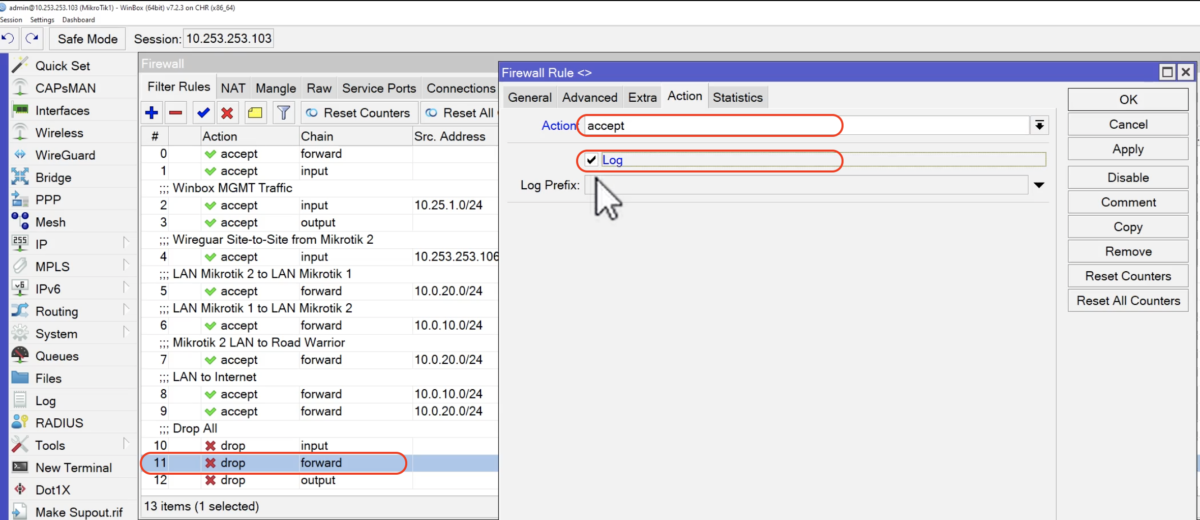This screenshot has height=520, width=1200.
Task: Click the Action value field
Action: [x=806, y=125]
